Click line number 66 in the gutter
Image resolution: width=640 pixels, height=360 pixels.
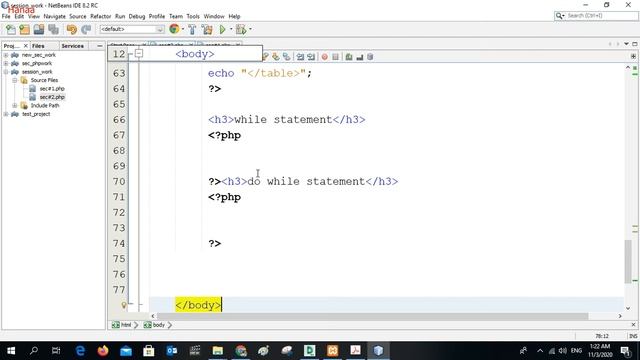(119, 120)
